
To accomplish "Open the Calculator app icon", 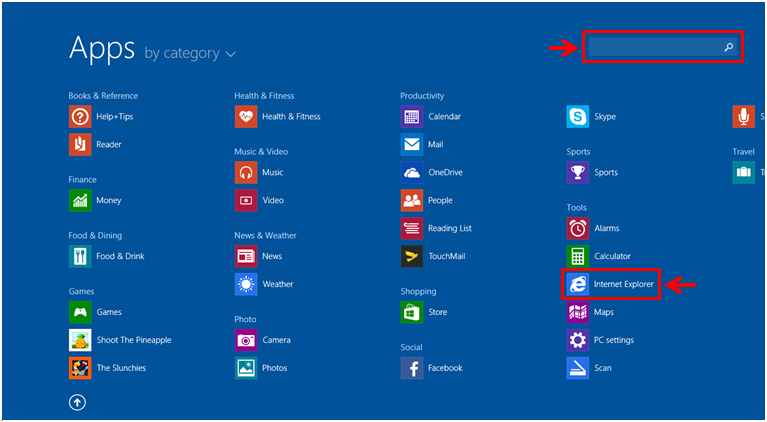I will [577, 256].
